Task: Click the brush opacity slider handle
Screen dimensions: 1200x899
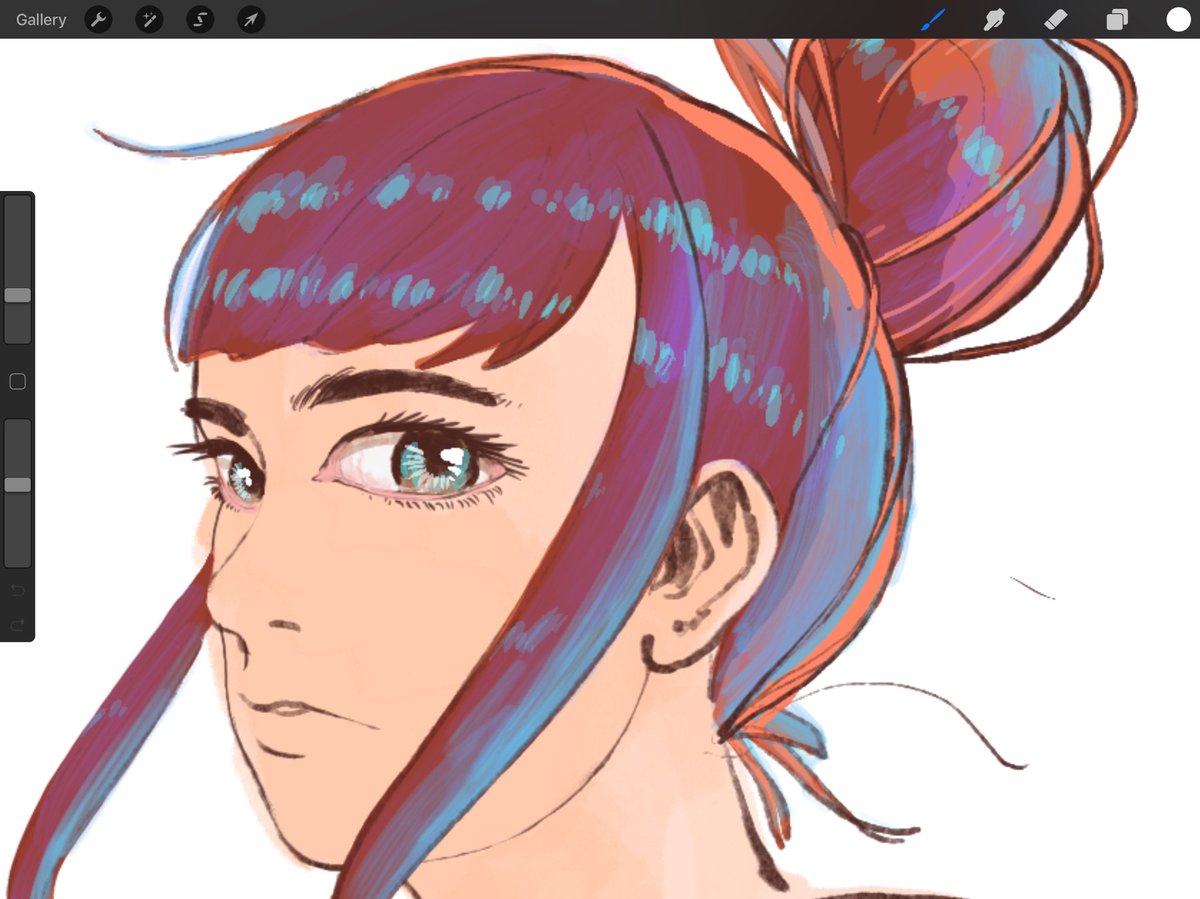Action: click(x=18, y=484)
